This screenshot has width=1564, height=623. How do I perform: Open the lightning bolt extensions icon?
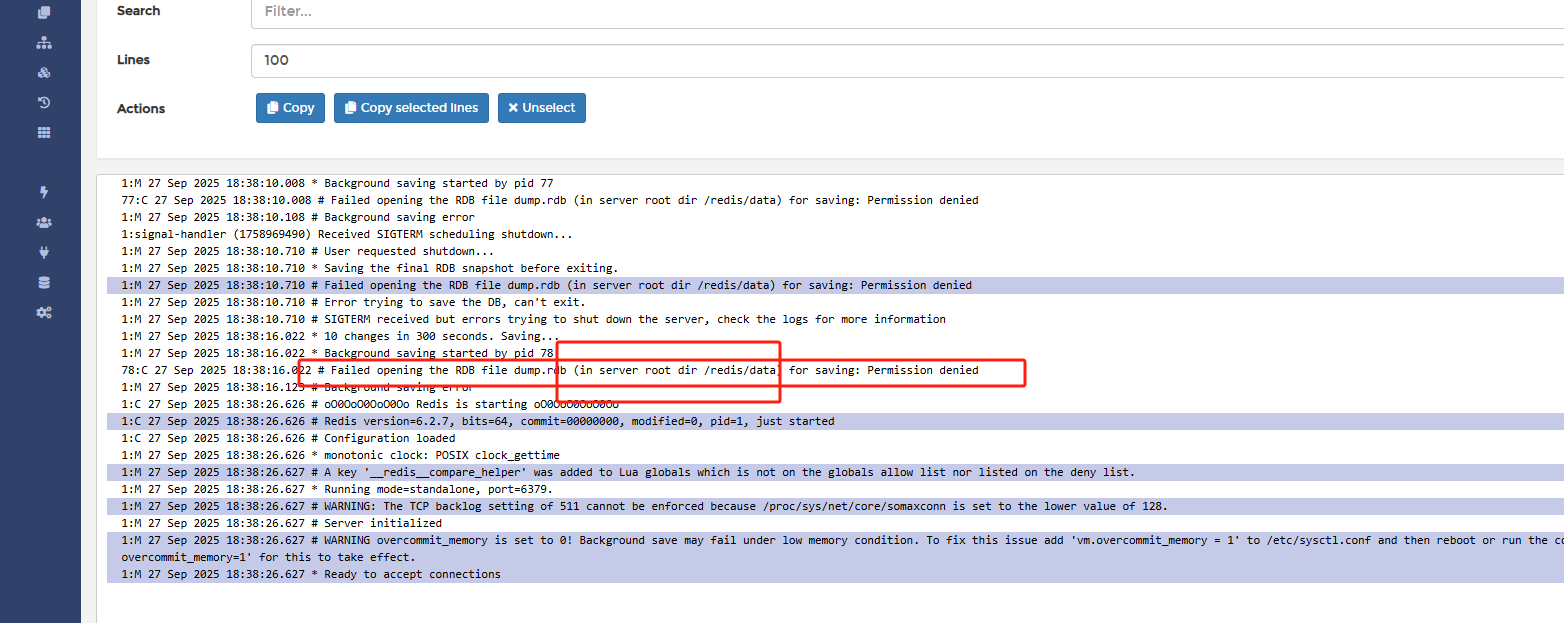click(x=43, y=192)
